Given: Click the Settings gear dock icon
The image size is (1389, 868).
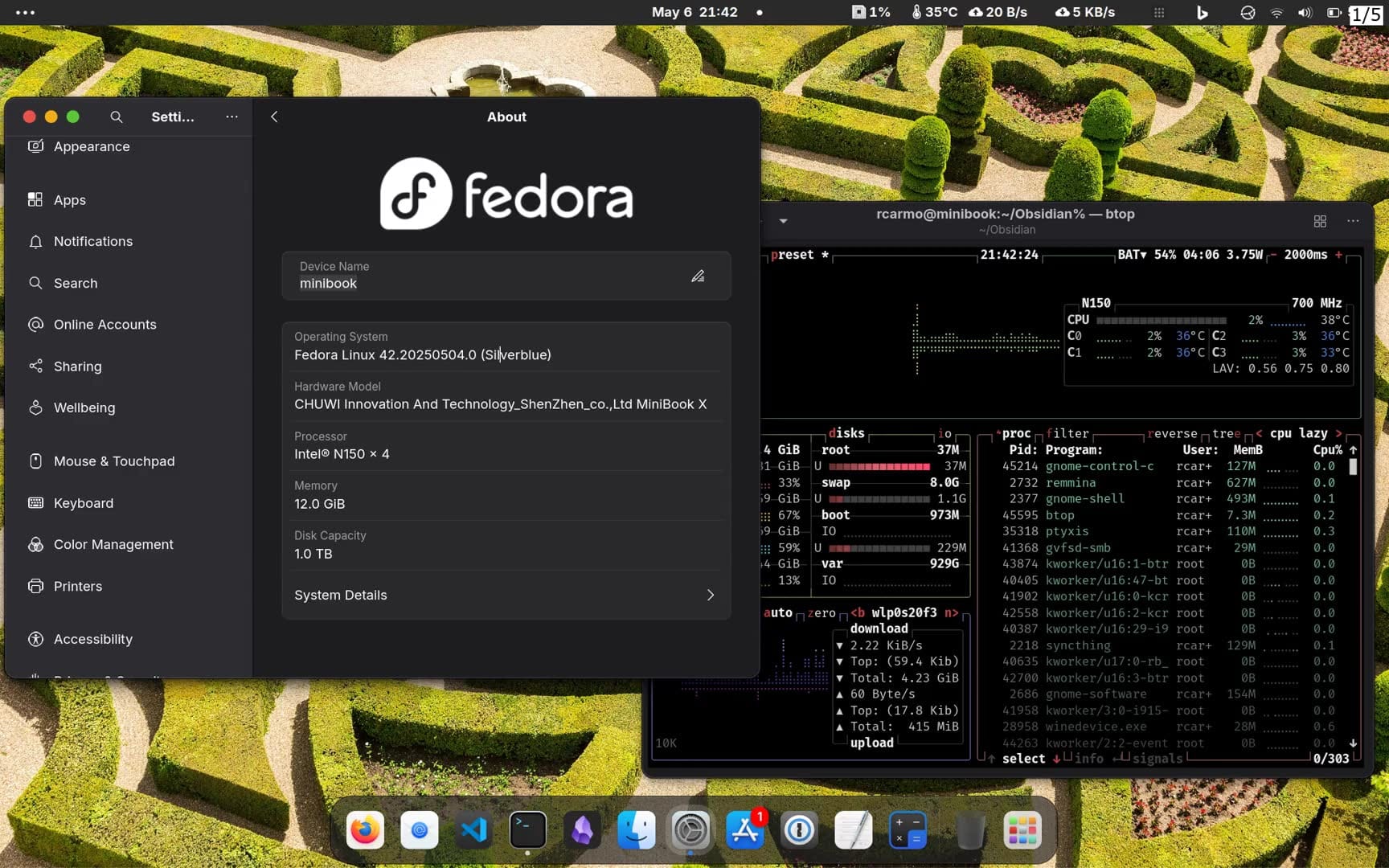Looking at the screenshot, I should 690,830.
